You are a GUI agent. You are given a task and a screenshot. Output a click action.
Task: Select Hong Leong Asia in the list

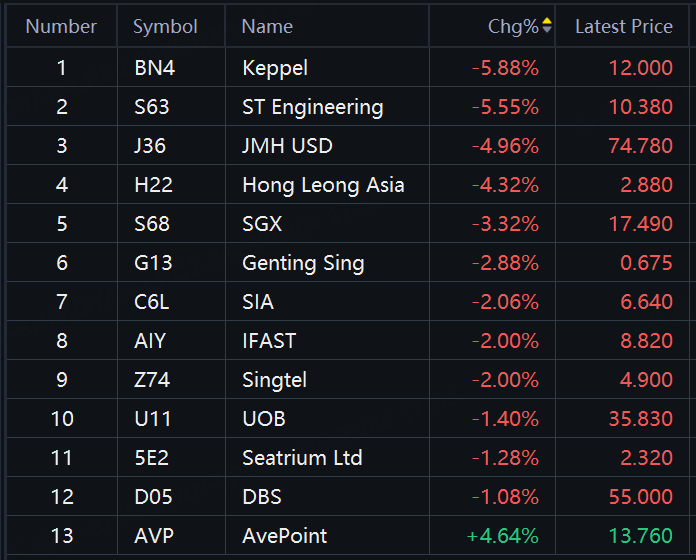(323, 185)
